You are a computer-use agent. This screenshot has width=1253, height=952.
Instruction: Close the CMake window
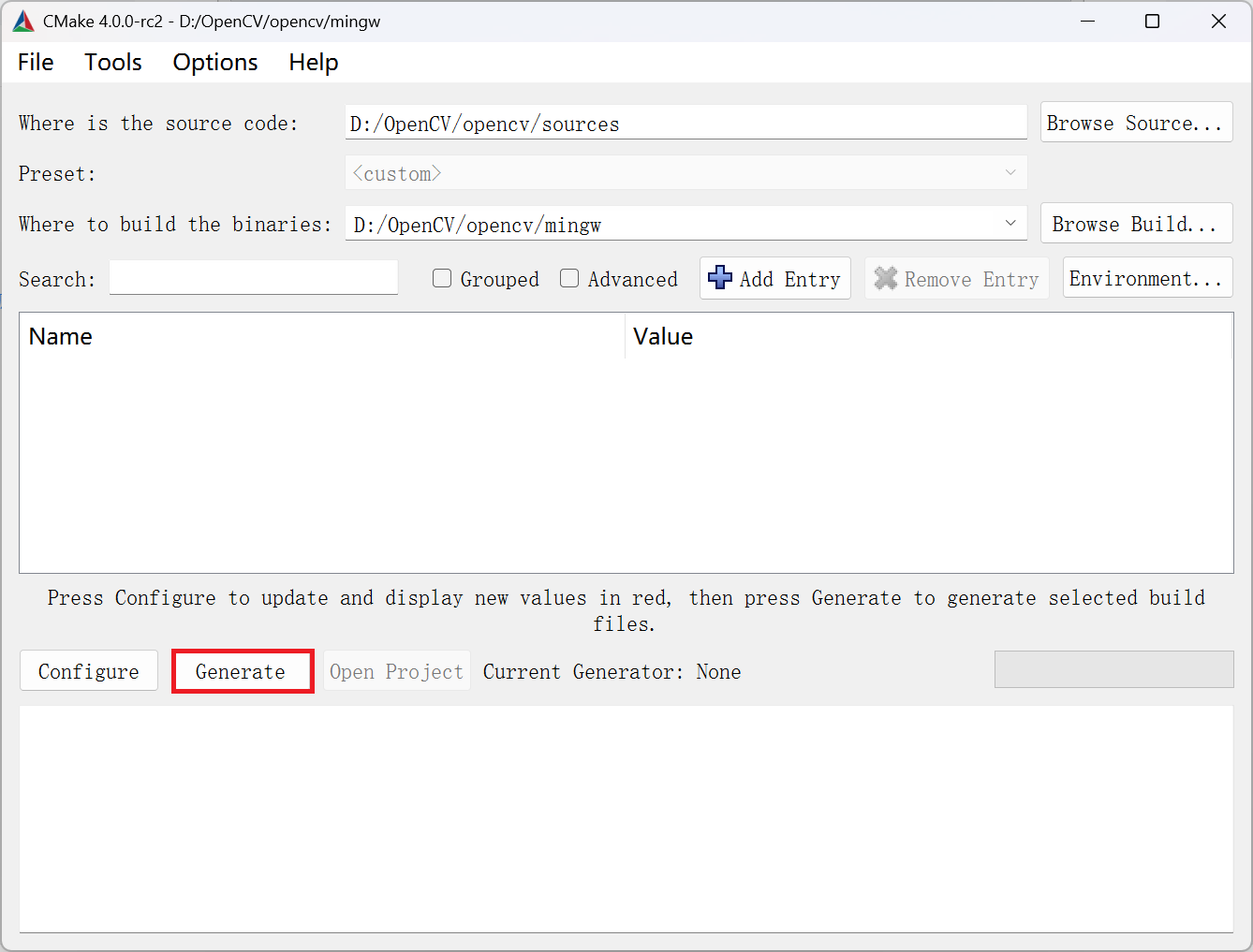1218,21
